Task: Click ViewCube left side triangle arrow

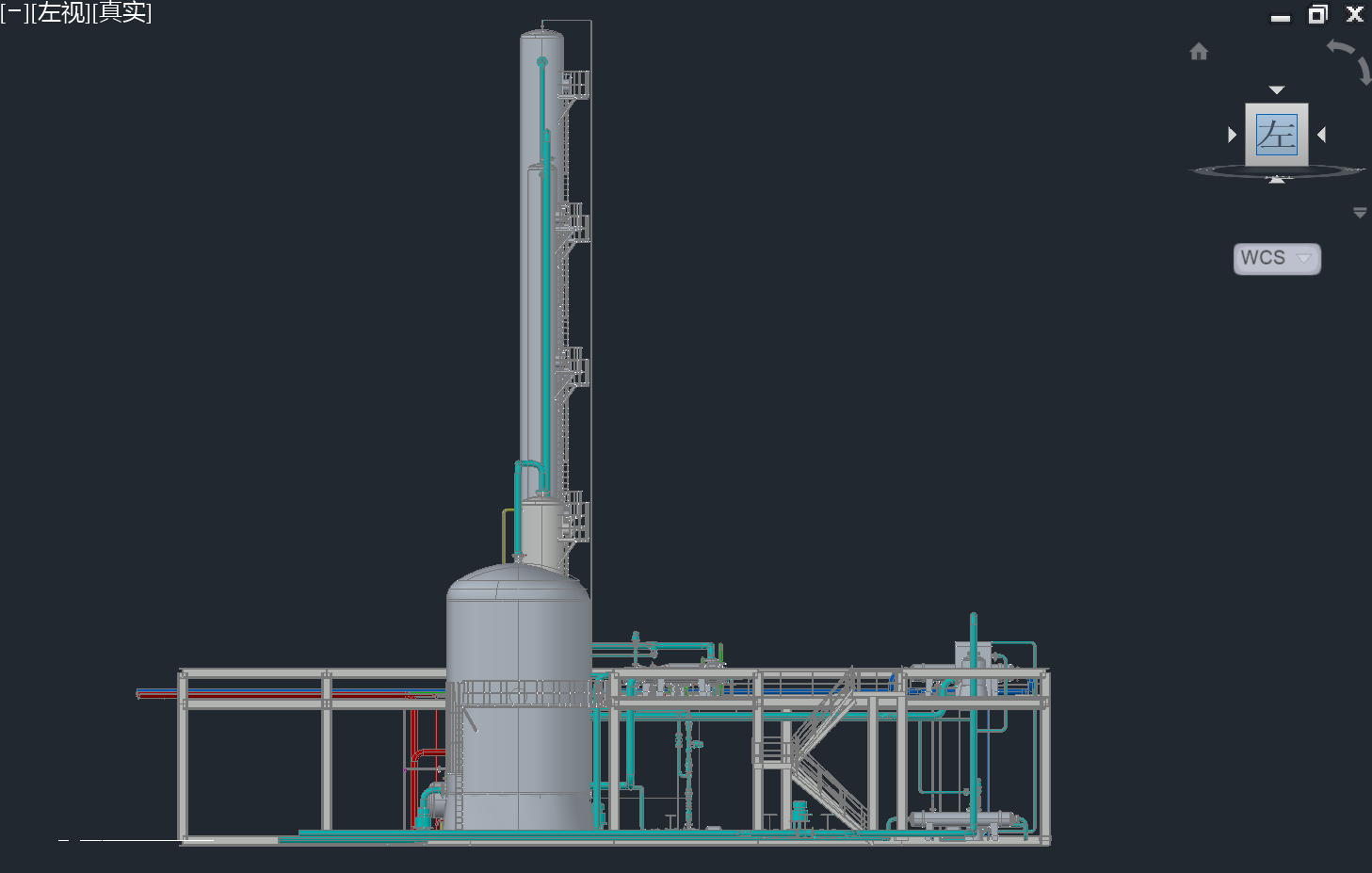Action: (1232, 135)
